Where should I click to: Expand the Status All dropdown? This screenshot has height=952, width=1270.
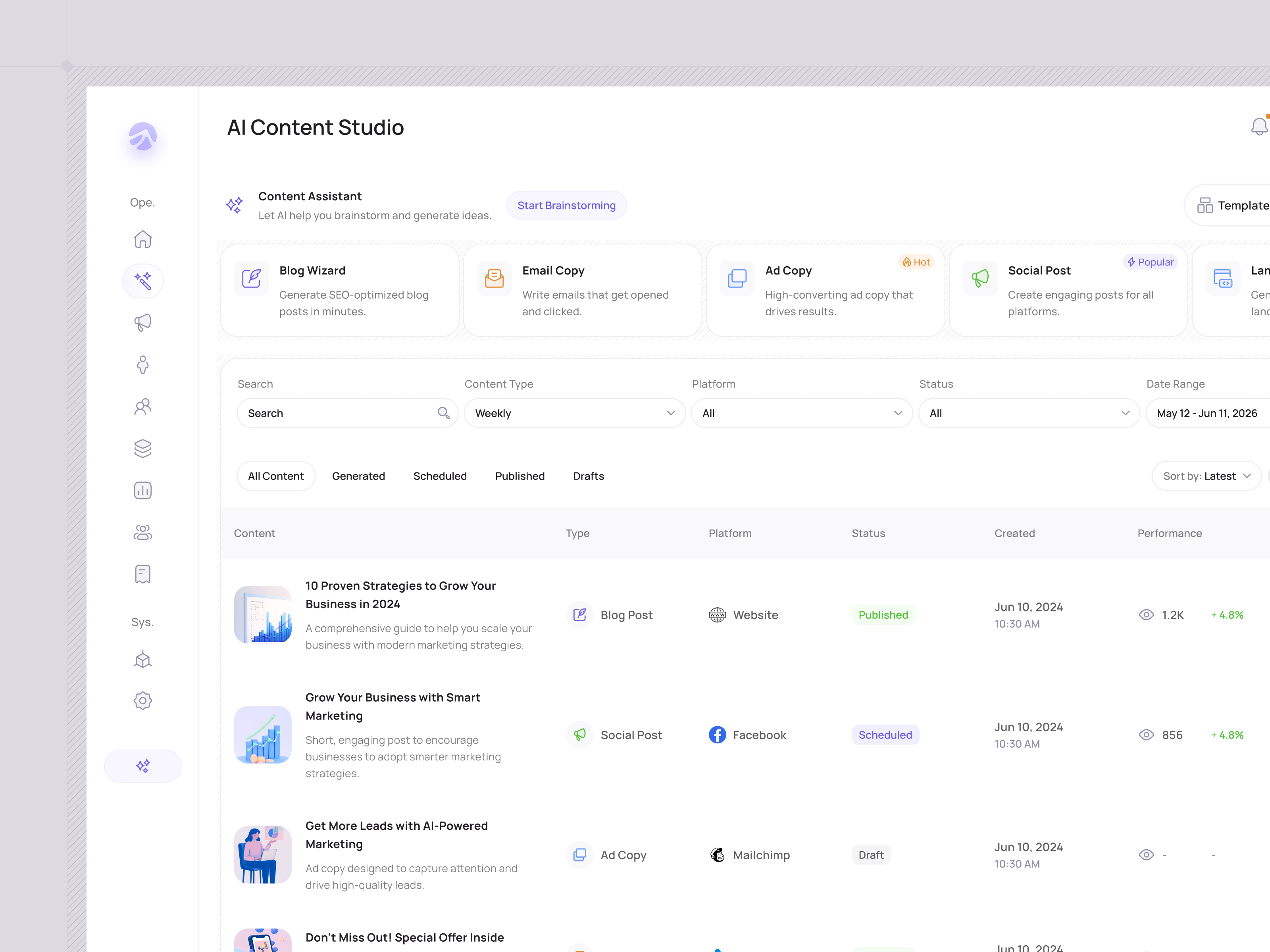coord(1029,413)
